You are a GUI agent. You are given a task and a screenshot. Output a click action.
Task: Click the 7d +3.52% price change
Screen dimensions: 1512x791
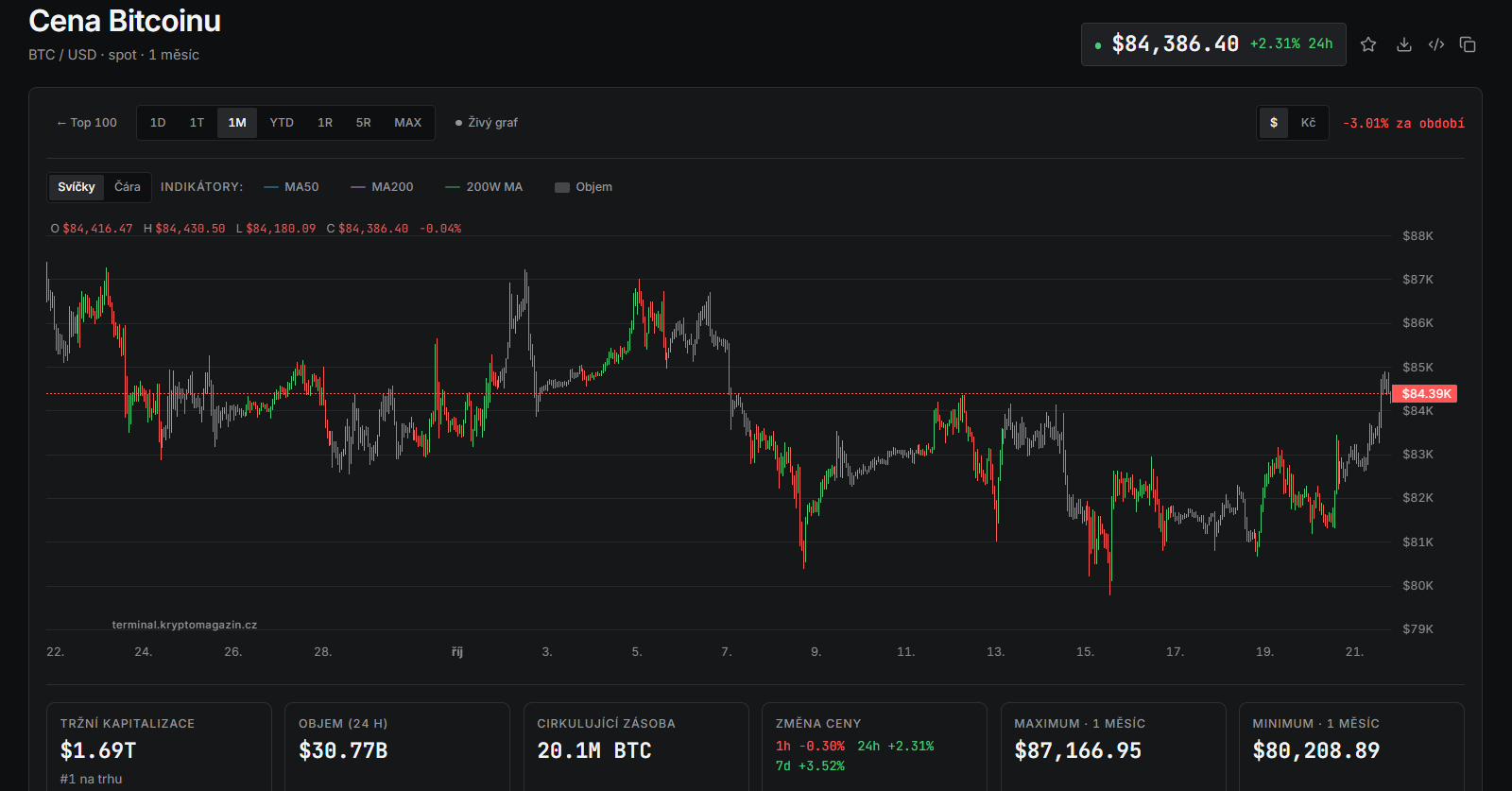click(811, 766)
